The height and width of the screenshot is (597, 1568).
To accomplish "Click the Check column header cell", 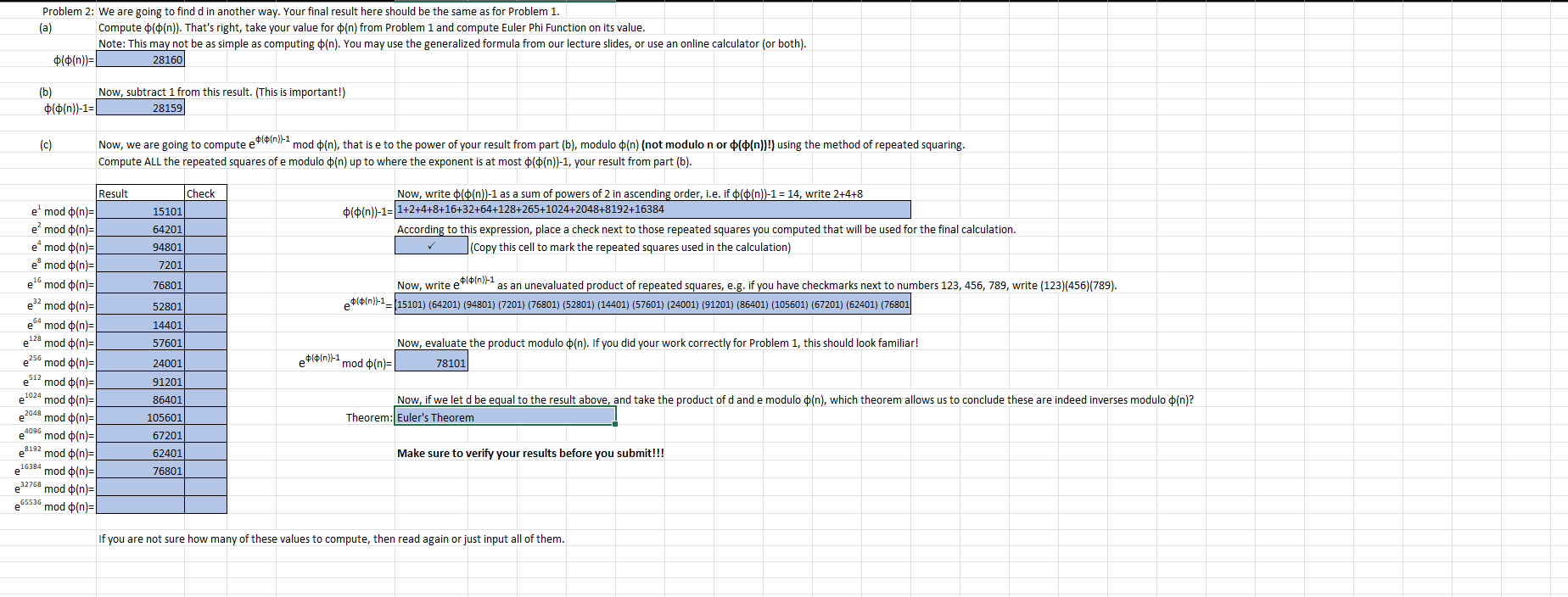I will 205,193.
